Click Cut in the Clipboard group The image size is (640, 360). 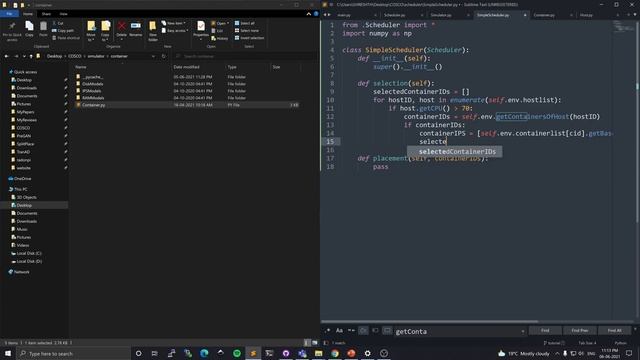(x=58, y=23)
